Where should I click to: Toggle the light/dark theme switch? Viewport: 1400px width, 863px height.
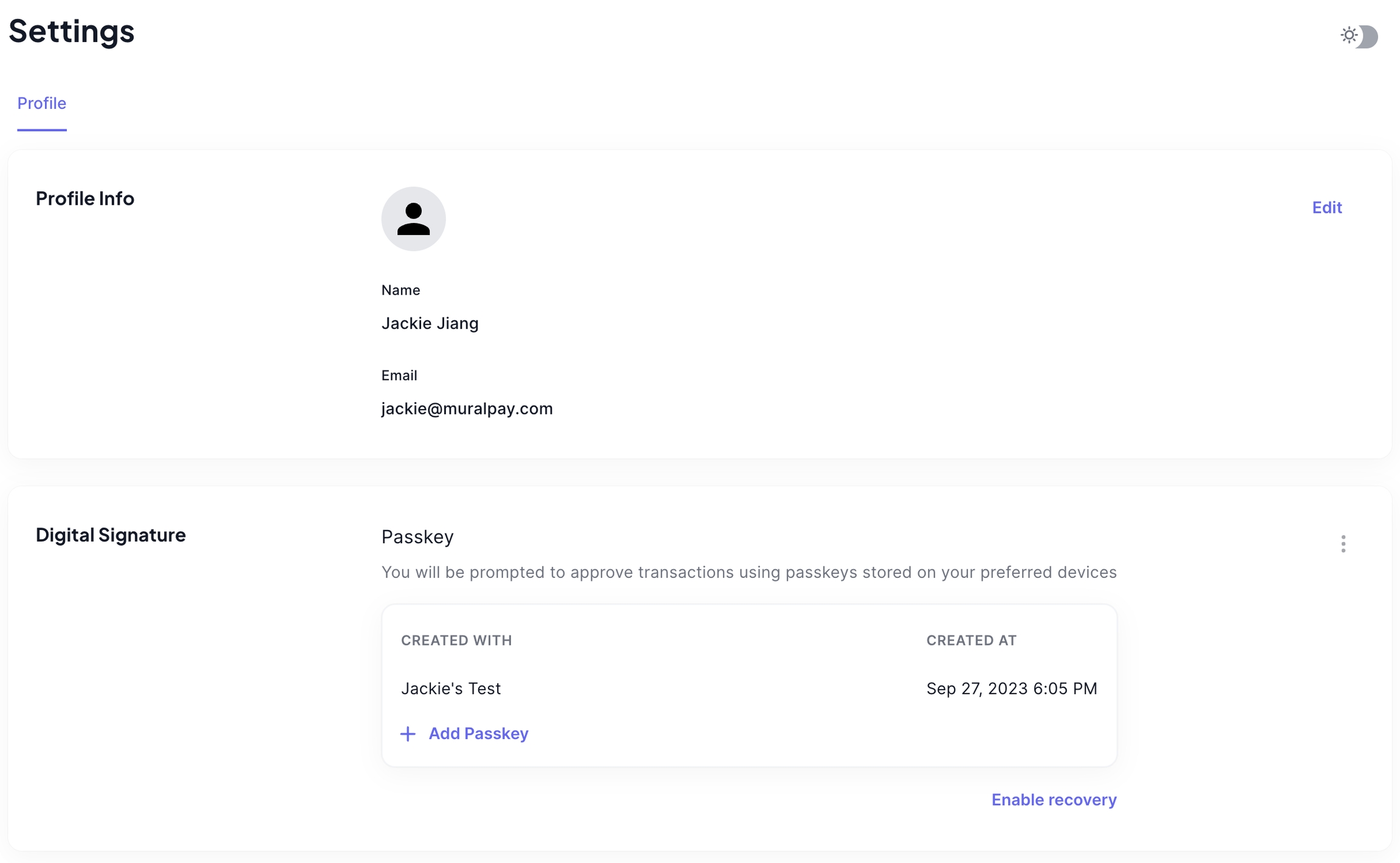pyautogui.click(x=1359, y=36)
